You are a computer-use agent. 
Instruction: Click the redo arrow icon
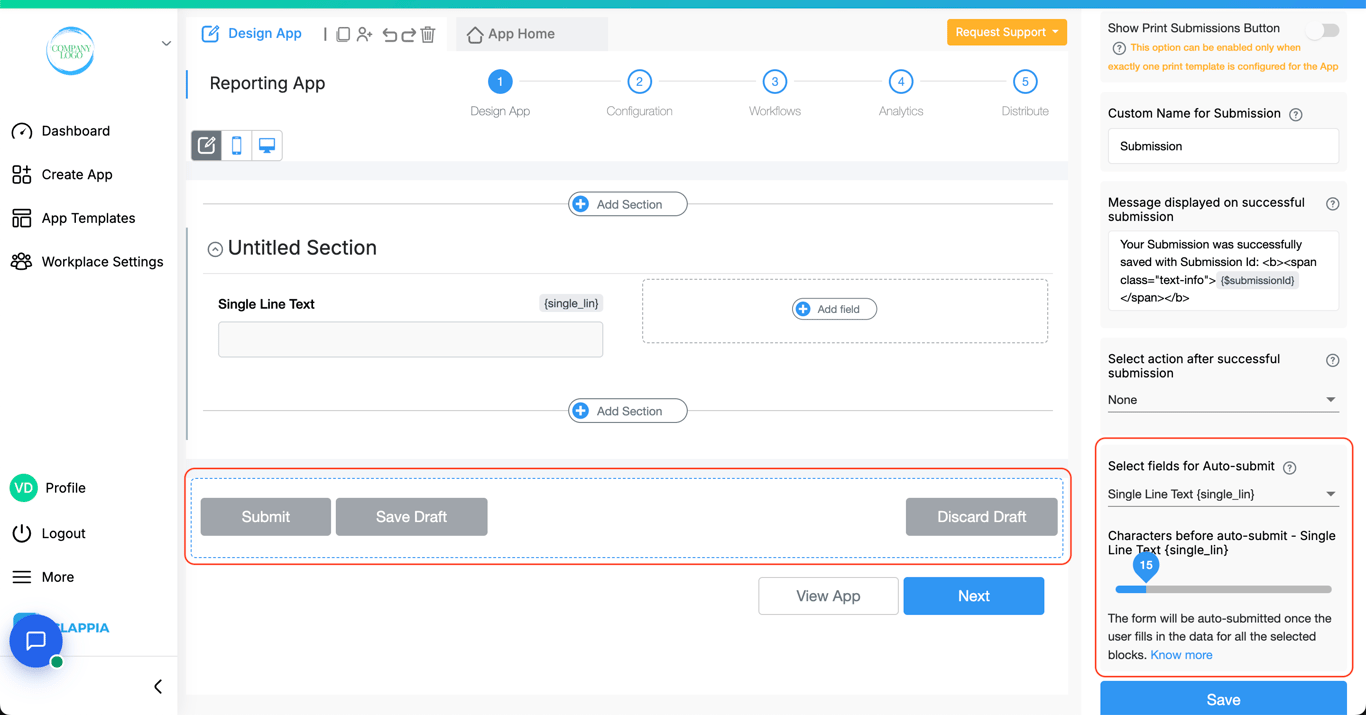[408, 34]
